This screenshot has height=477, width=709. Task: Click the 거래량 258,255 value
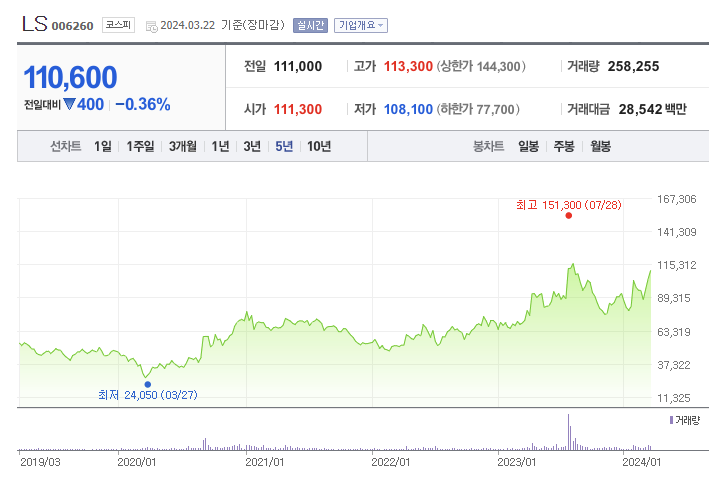(x=633, y=66)
